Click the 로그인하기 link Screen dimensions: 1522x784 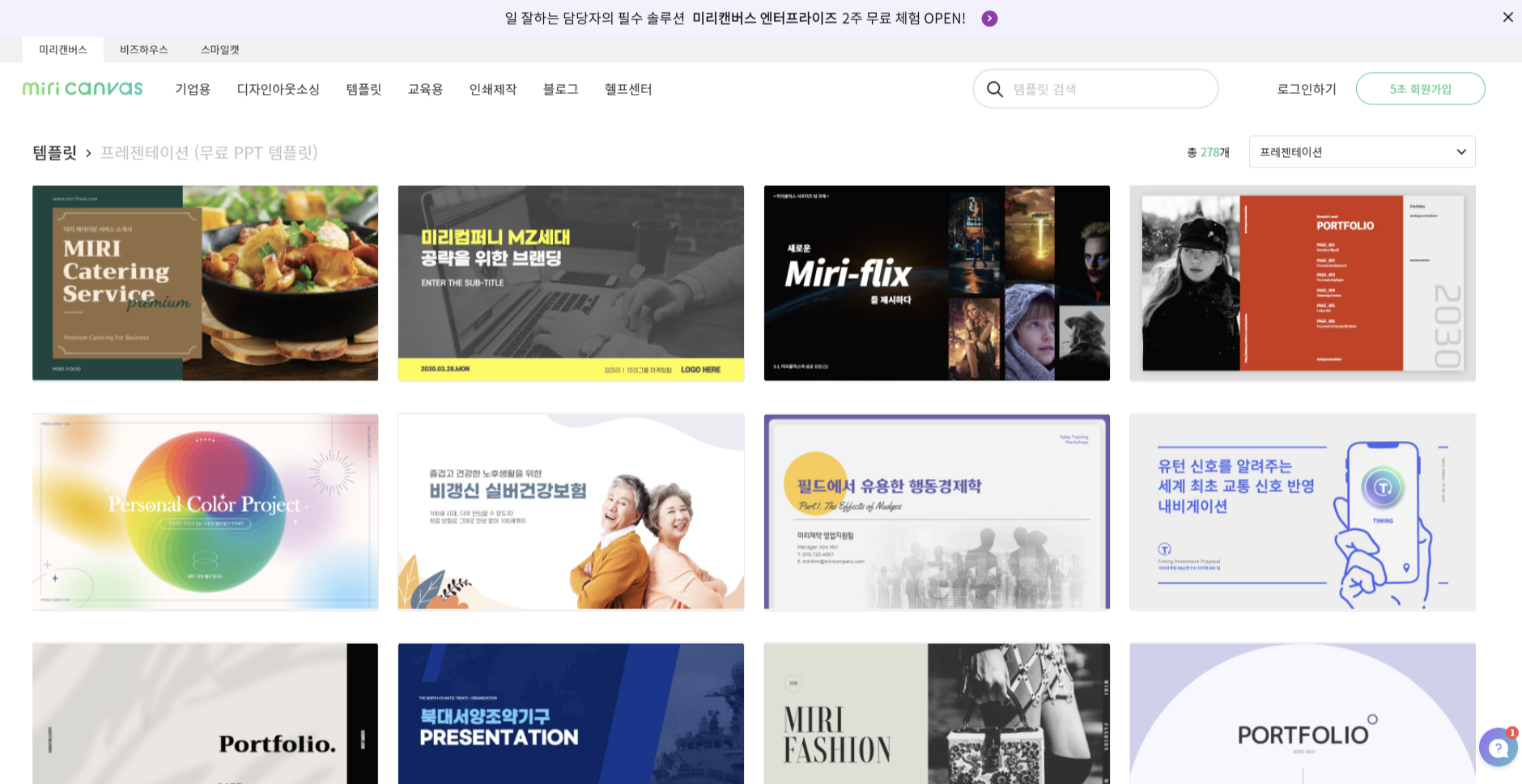[1307, 89]
